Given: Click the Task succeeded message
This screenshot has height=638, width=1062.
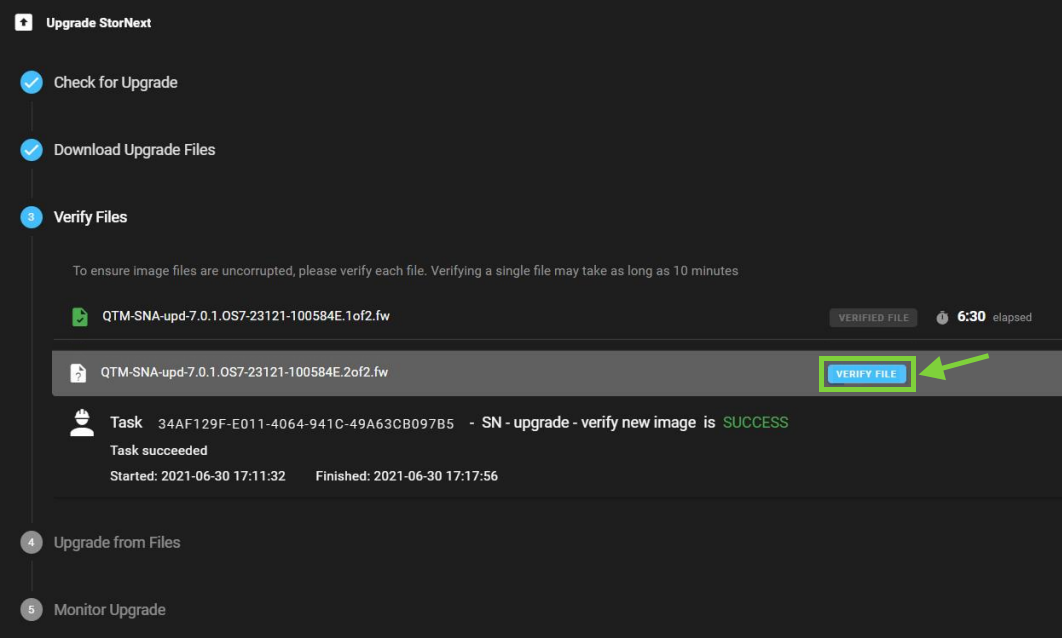Looking at the screenshot, I should point(158,450).
